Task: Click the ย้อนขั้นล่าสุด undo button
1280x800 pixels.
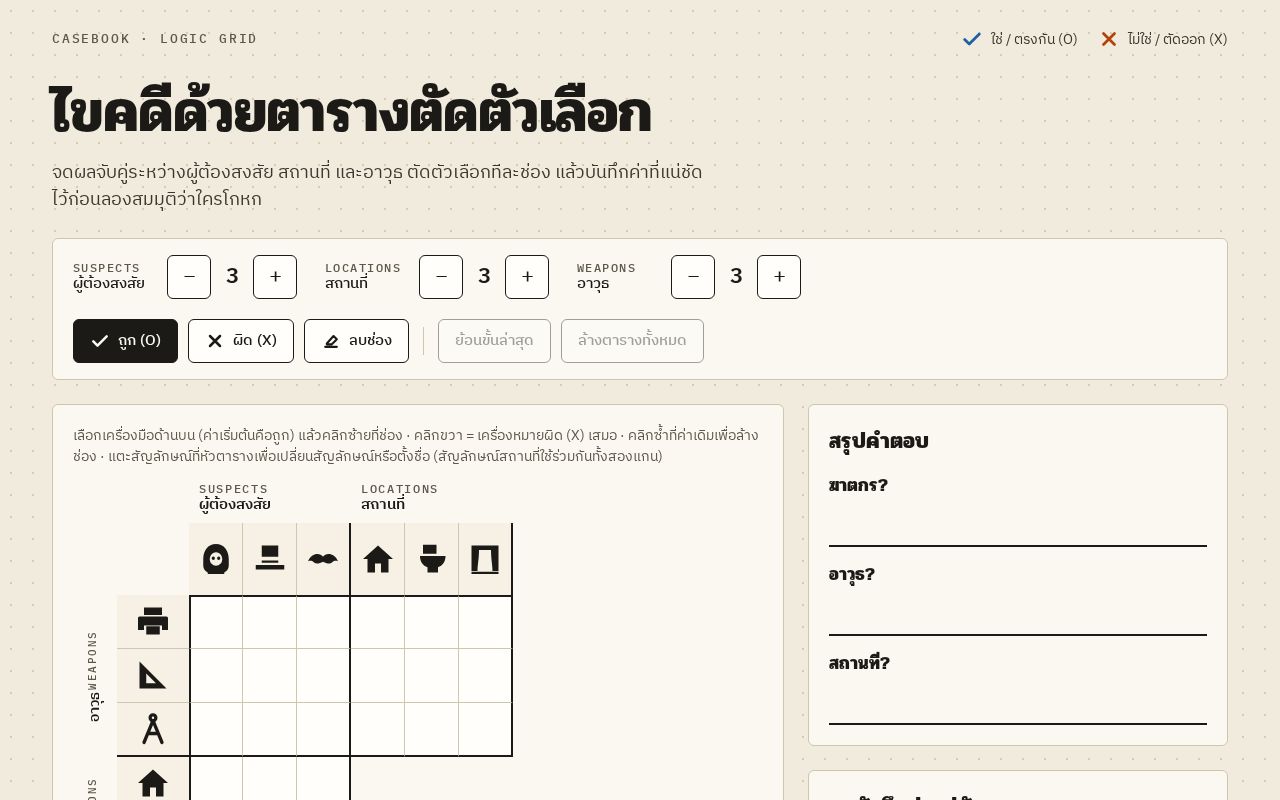Action: (494, 341)
